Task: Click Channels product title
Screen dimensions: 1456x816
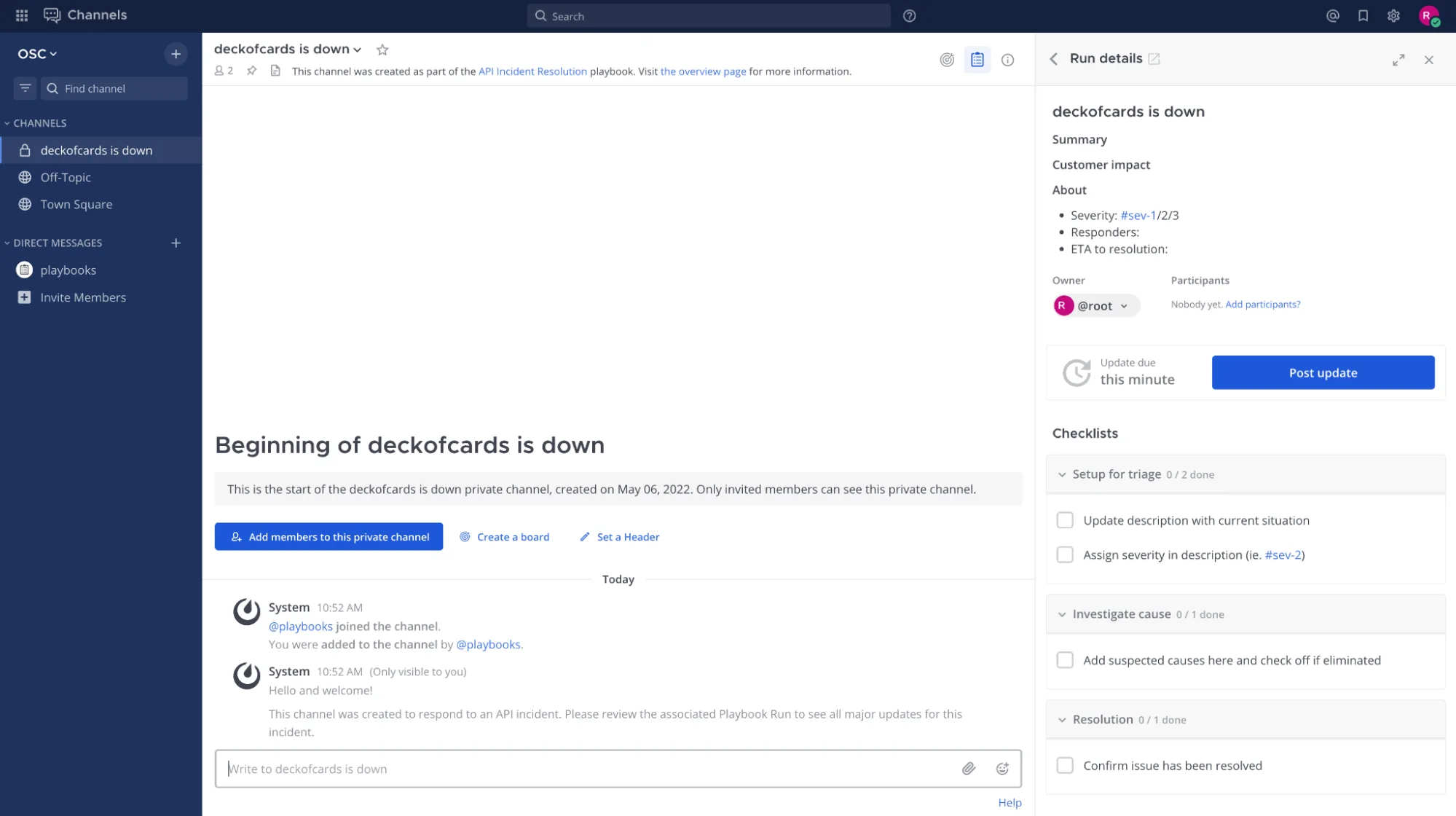Action: point(97,15)
